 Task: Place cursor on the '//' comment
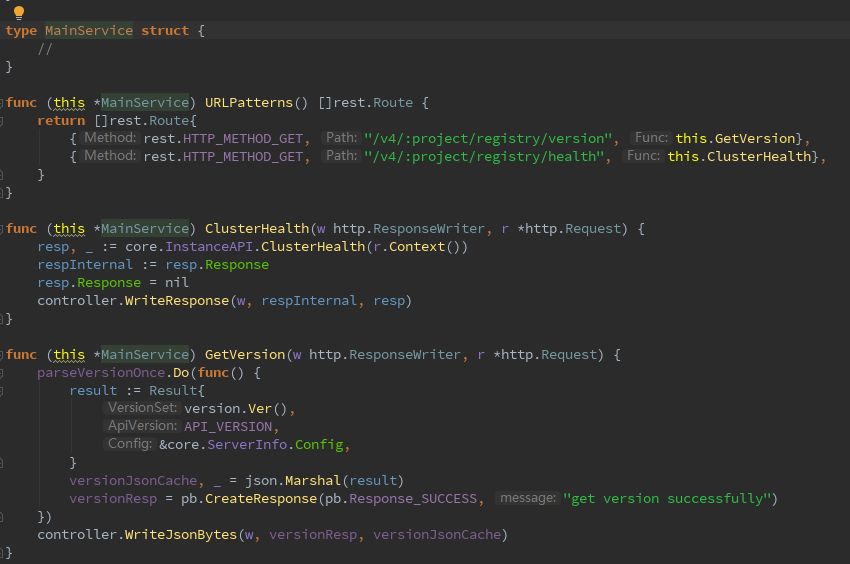(45, 49)
